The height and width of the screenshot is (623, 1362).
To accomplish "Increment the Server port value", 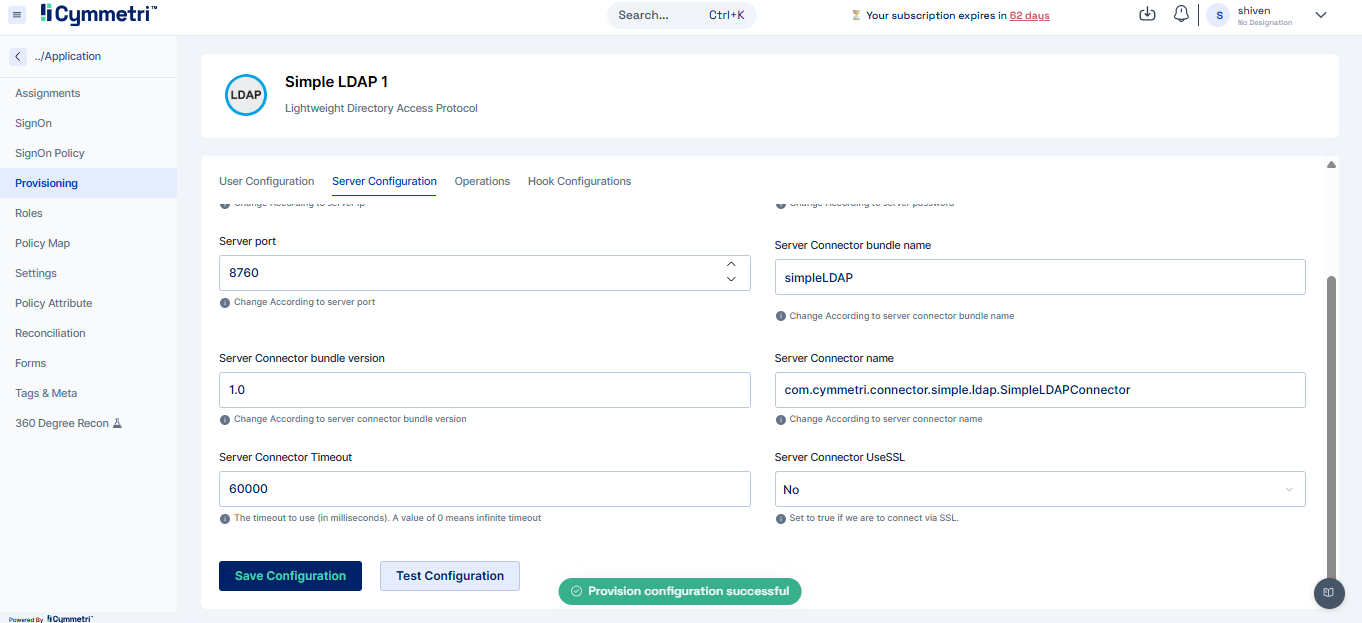I will coord(731,265).
